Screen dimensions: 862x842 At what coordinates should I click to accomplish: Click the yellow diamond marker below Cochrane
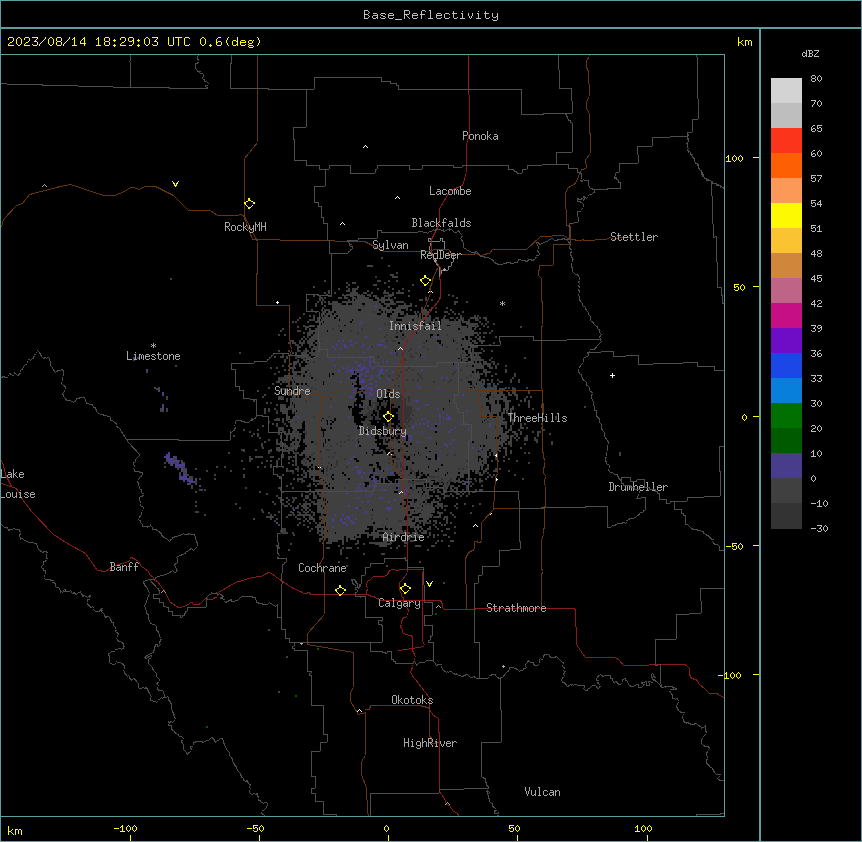[x=340, y=590]
